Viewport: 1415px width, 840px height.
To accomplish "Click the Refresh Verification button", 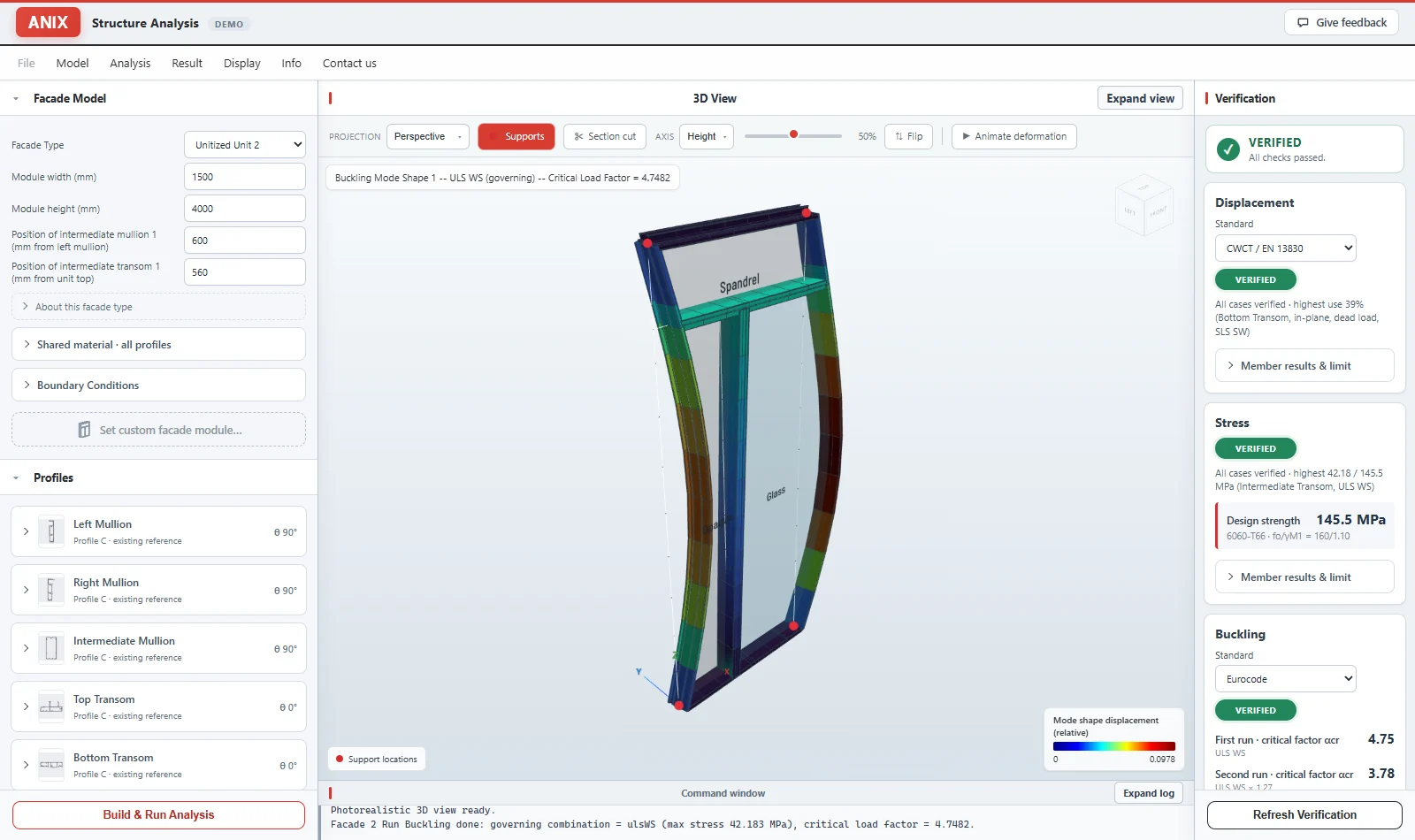I will pyautogui.click(x=1304, y=815).
